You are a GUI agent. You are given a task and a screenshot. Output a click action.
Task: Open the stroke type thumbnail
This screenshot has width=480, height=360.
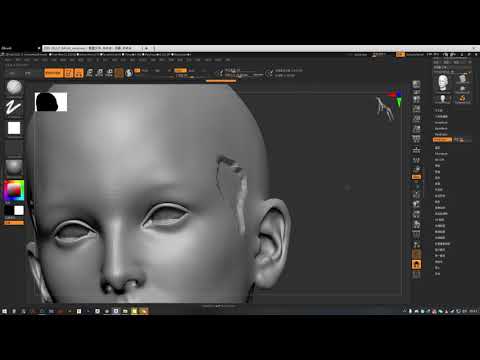point(14,108)
